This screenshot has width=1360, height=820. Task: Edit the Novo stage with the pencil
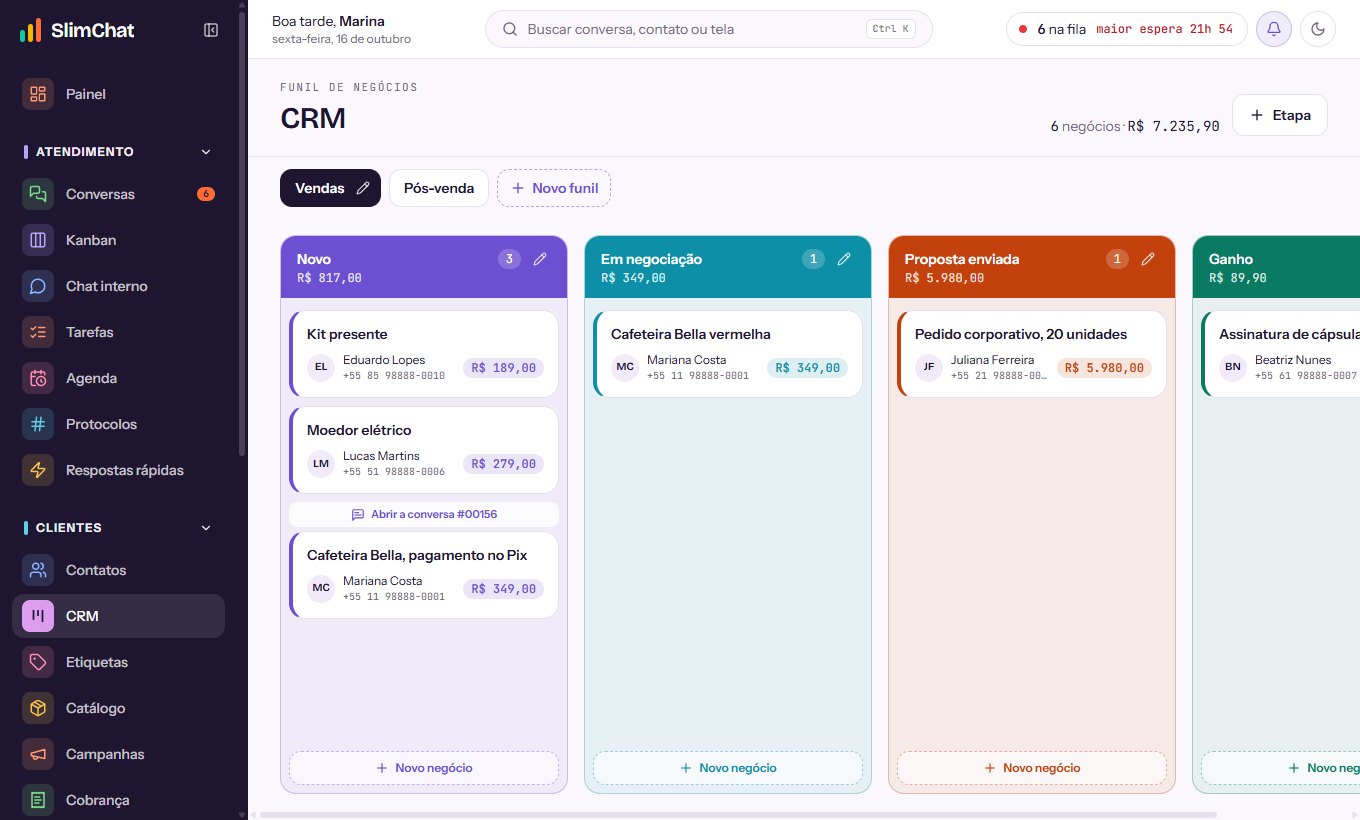click(x=540, y=259)
